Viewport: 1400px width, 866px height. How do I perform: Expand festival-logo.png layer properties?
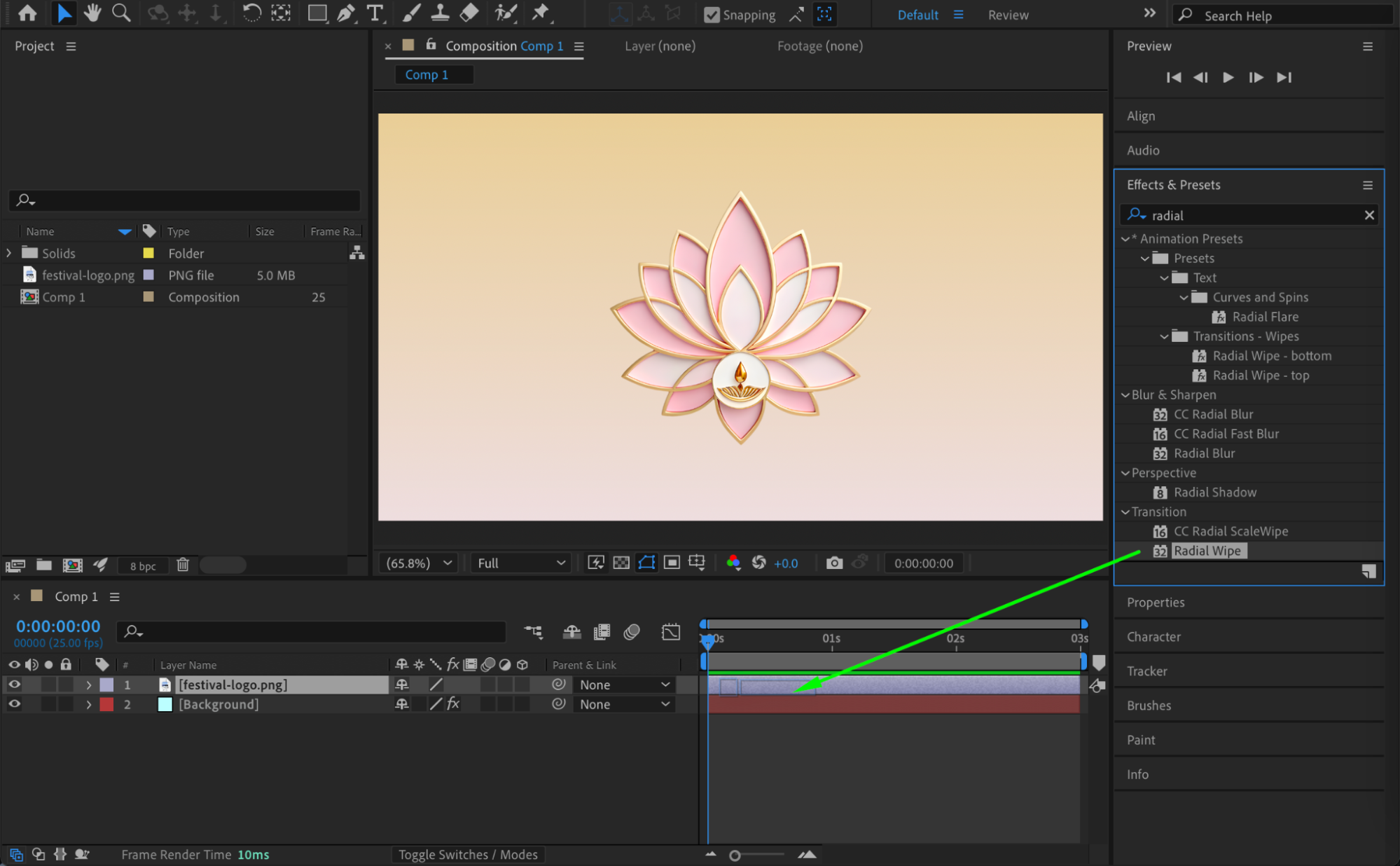[x=89, y=685]
